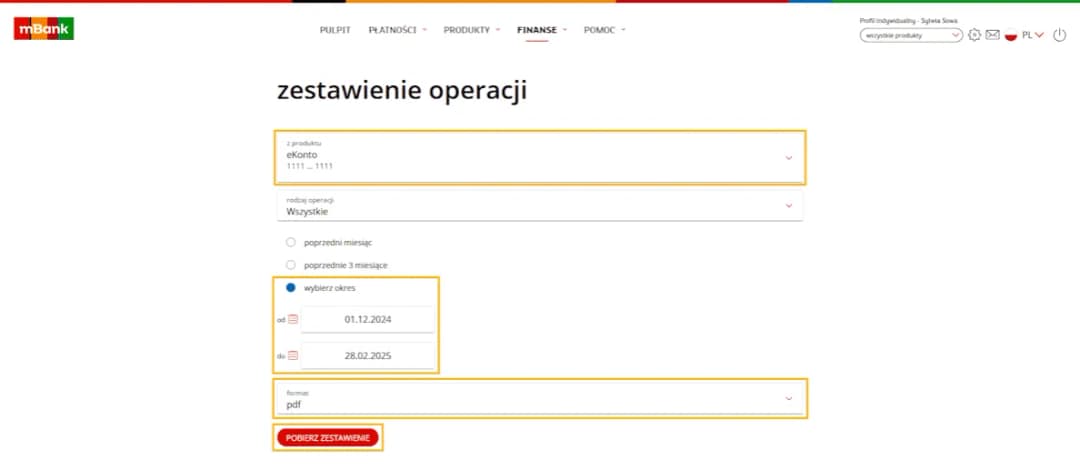Image resolution: width=1080 pixels, height=470 pixels.
Task: Open calendar icon for 'od' date
Action: click(x=293, y=320)
